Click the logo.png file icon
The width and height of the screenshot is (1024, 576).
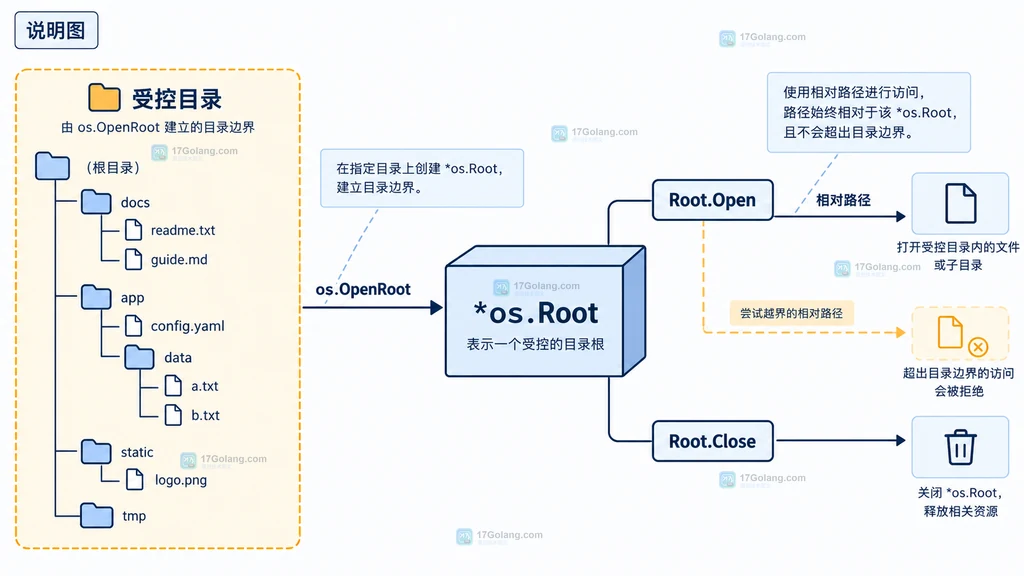pyautogui.click(x=135, y=479)
